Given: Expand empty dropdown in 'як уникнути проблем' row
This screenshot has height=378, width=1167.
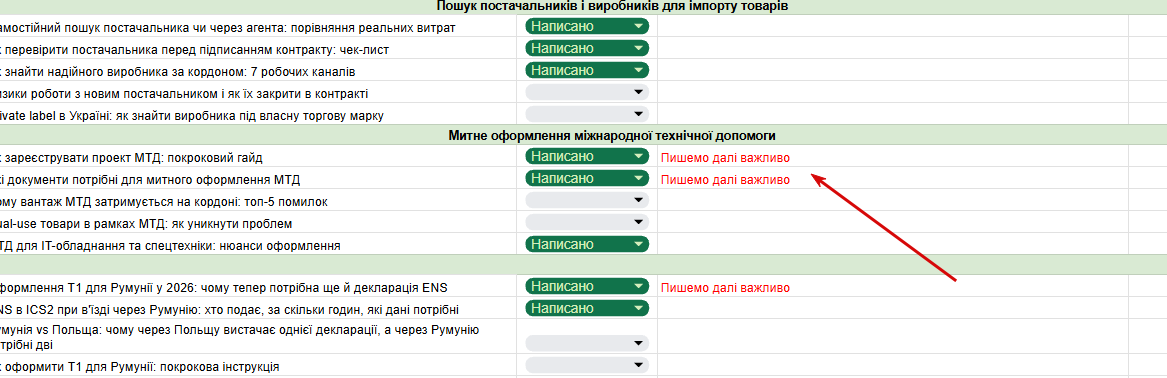Looking at the screenshot, I should [x=586, y=222].
